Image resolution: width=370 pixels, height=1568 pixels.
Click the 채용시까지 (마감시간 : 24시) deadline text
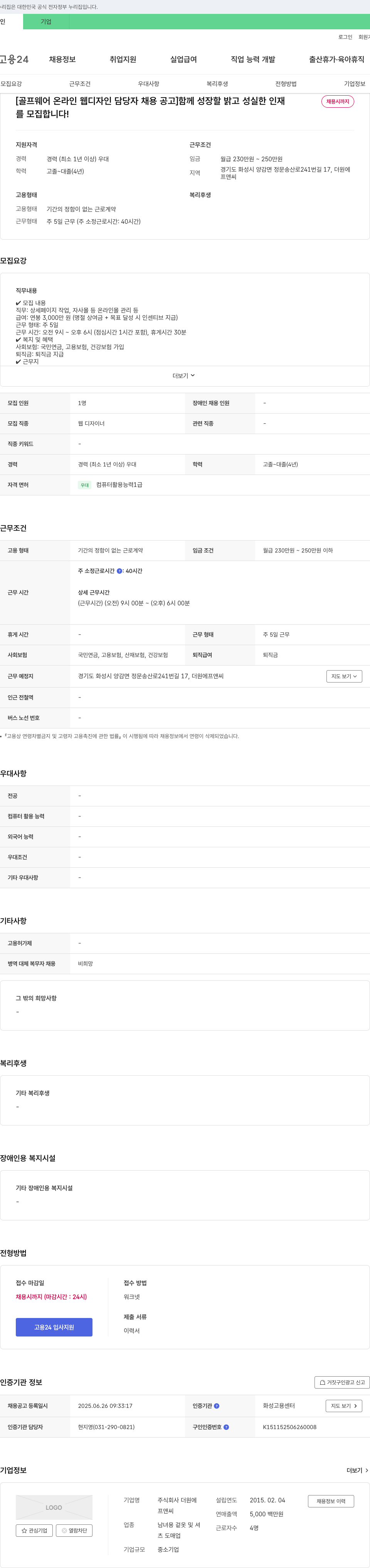(x=51, y=1296)
